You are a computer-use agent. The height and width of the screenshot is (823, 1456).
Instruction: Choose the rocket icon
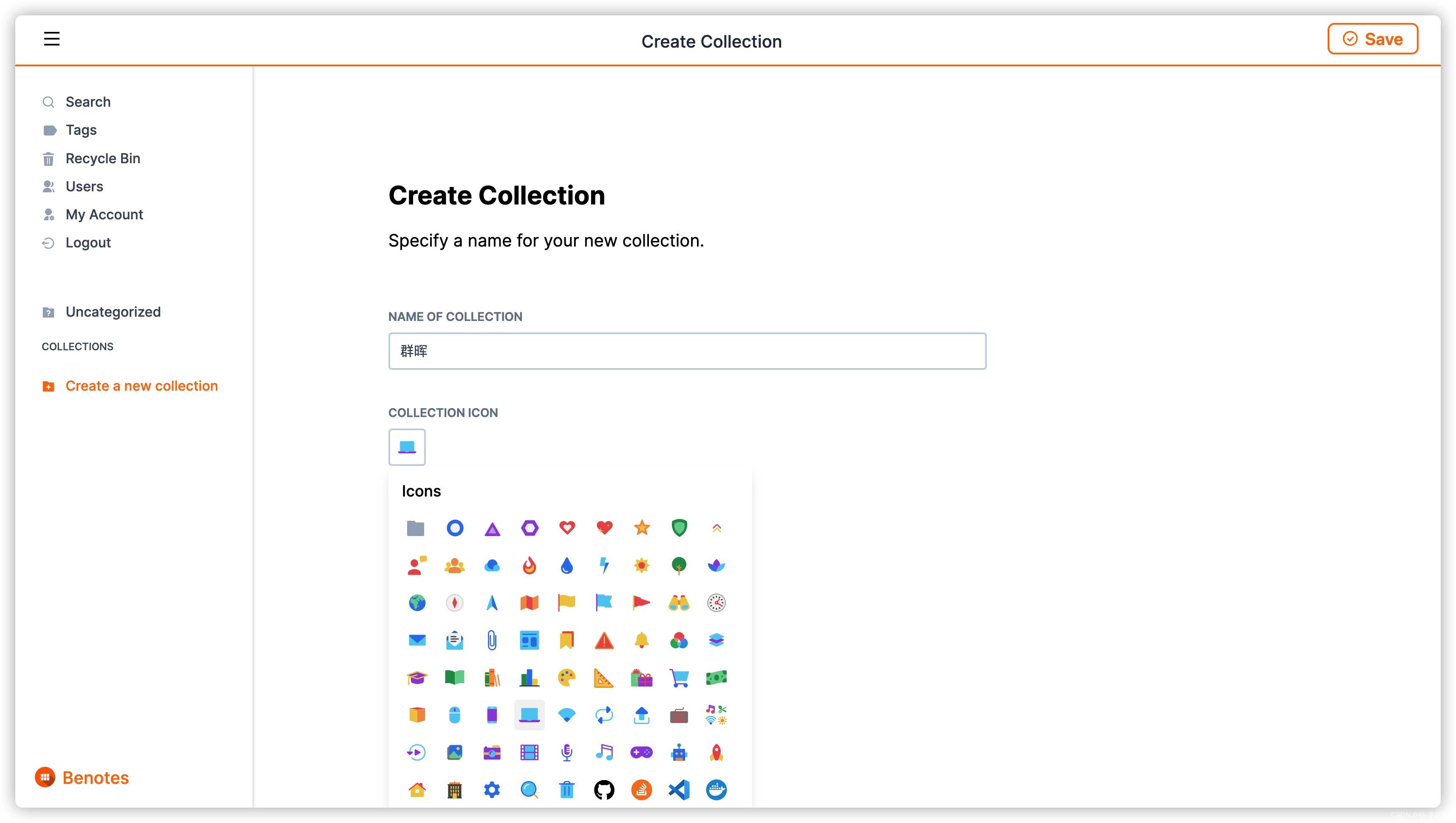[716, 752]
